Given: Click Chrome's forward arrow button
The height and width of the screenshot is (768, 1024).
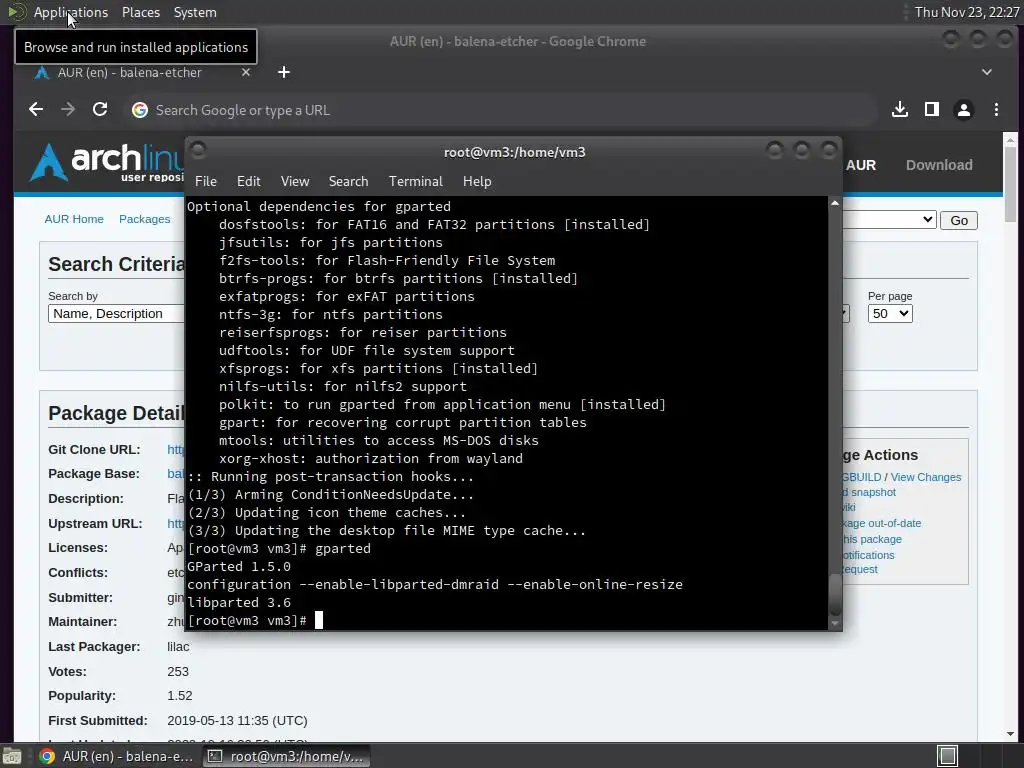Looking at the screenshot, I should [68, 110].
